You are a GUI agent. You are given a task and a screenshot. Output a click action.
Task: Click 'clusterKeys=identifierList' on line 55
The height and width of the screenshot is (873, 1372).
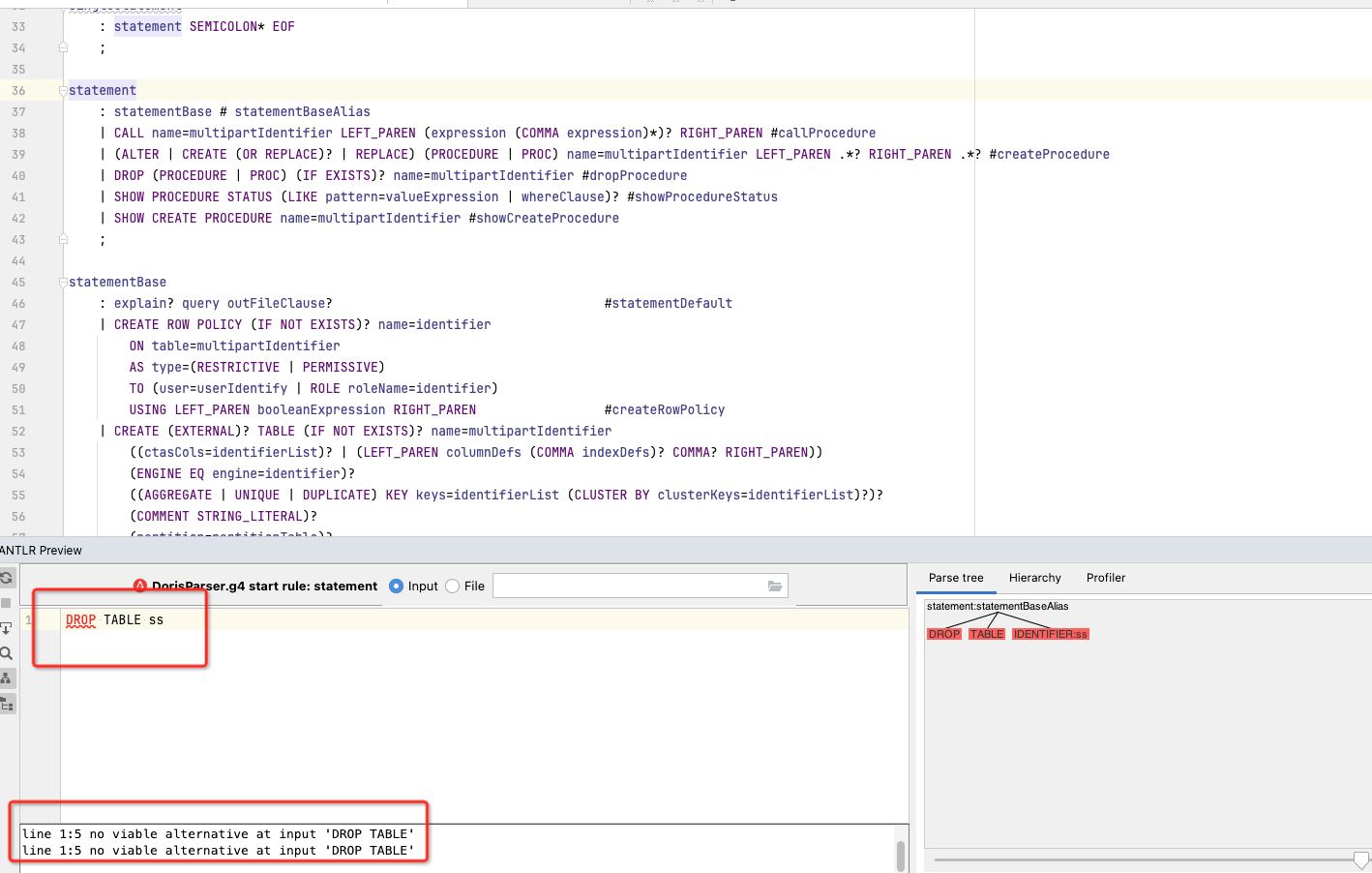[756, 496]
